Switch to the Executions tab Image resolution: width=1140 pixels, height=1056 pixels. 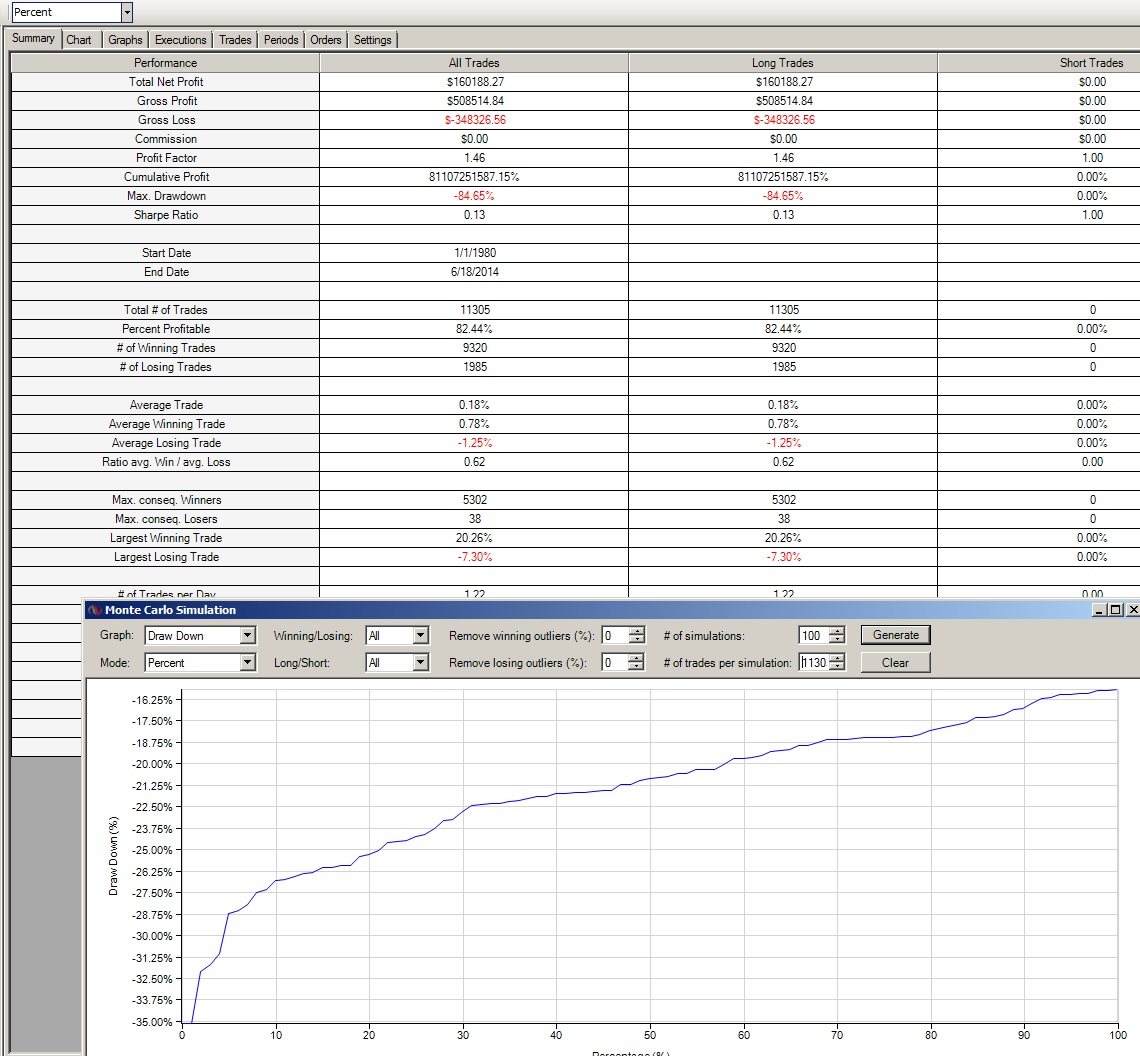coord(180,40)
